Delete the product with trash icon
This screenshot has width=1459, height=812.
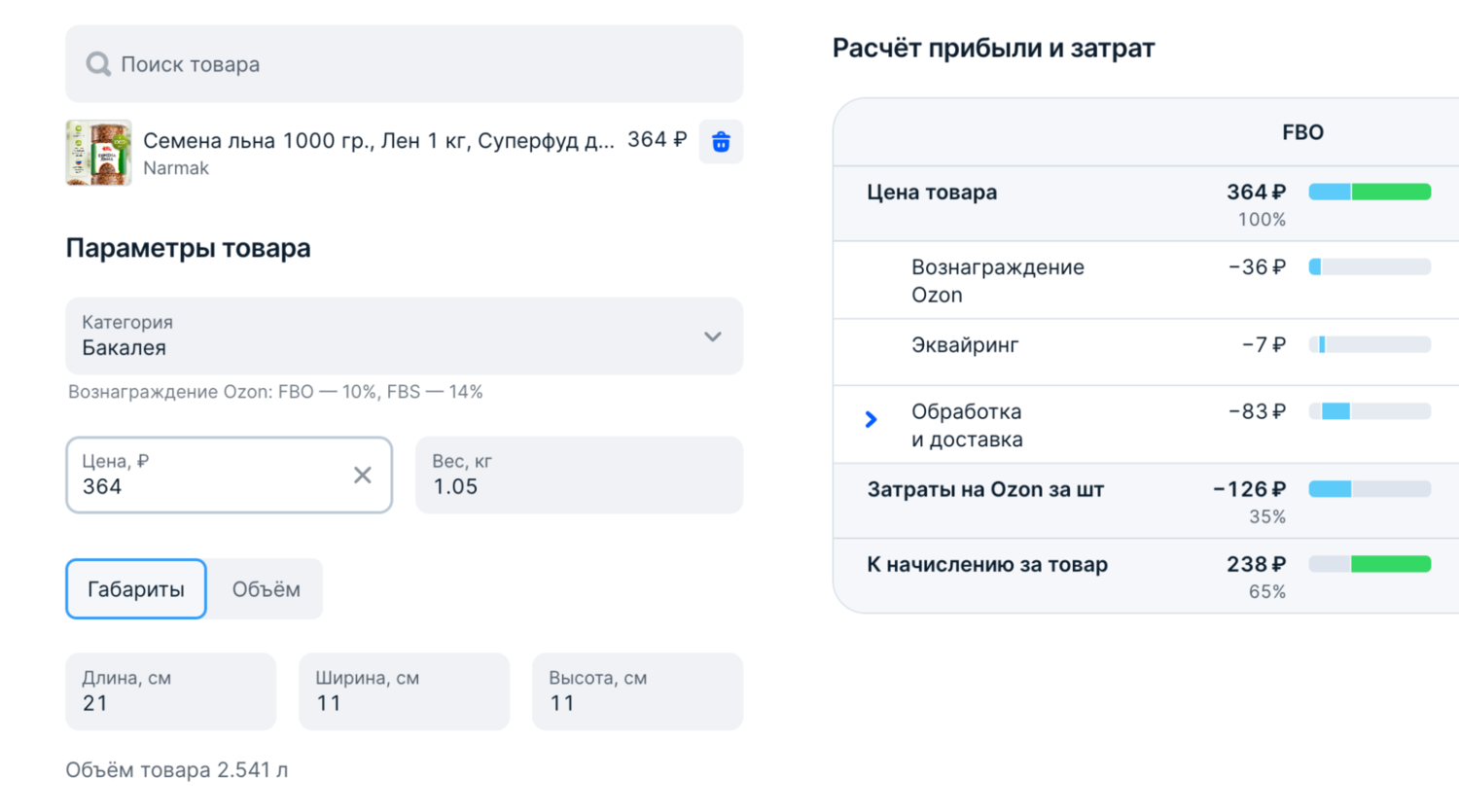(x=721, y=142)
